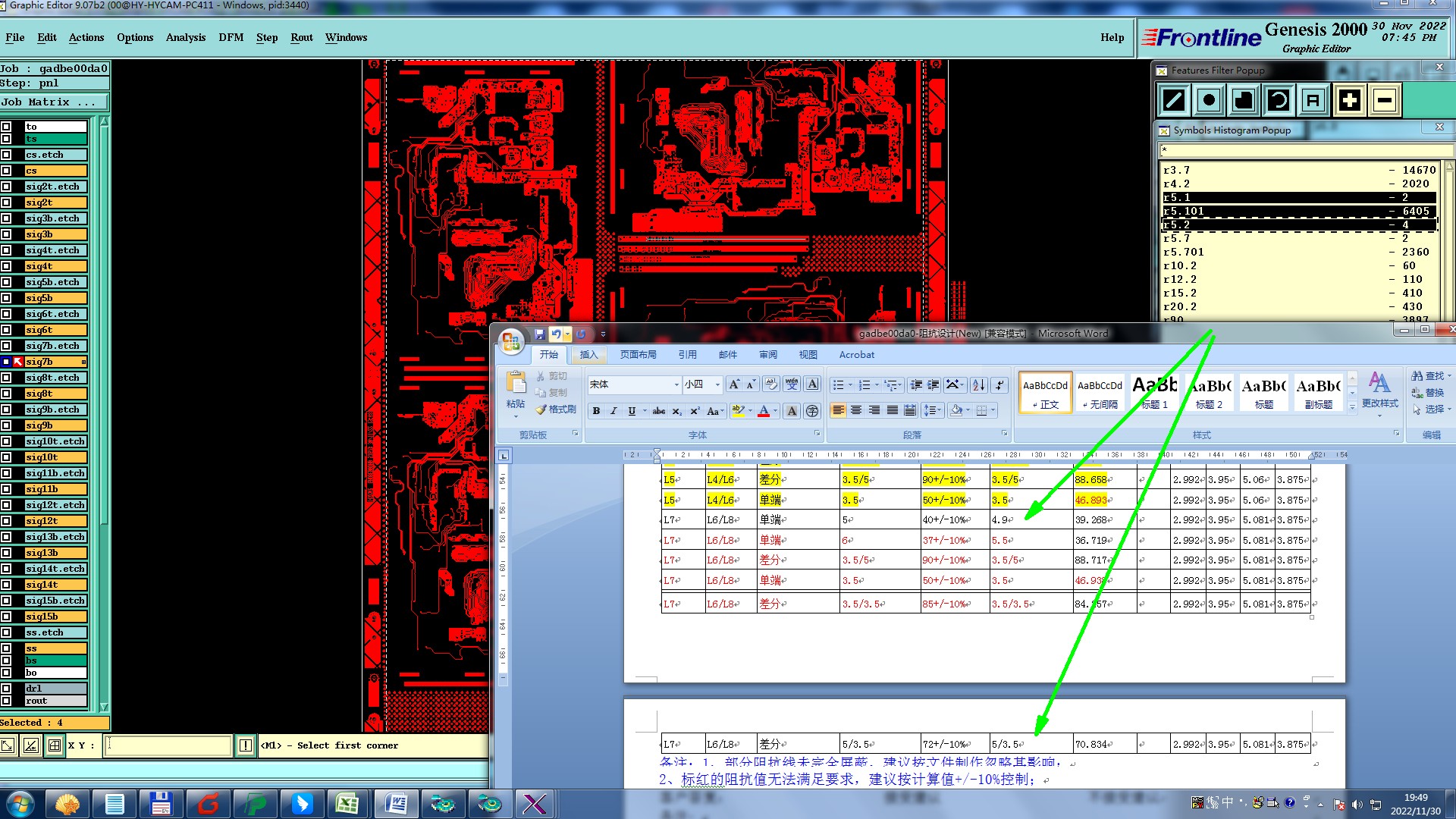1456x819 pixels.
Task: Open the font name 宋体 dropdown
Action: tap(676, 384)
